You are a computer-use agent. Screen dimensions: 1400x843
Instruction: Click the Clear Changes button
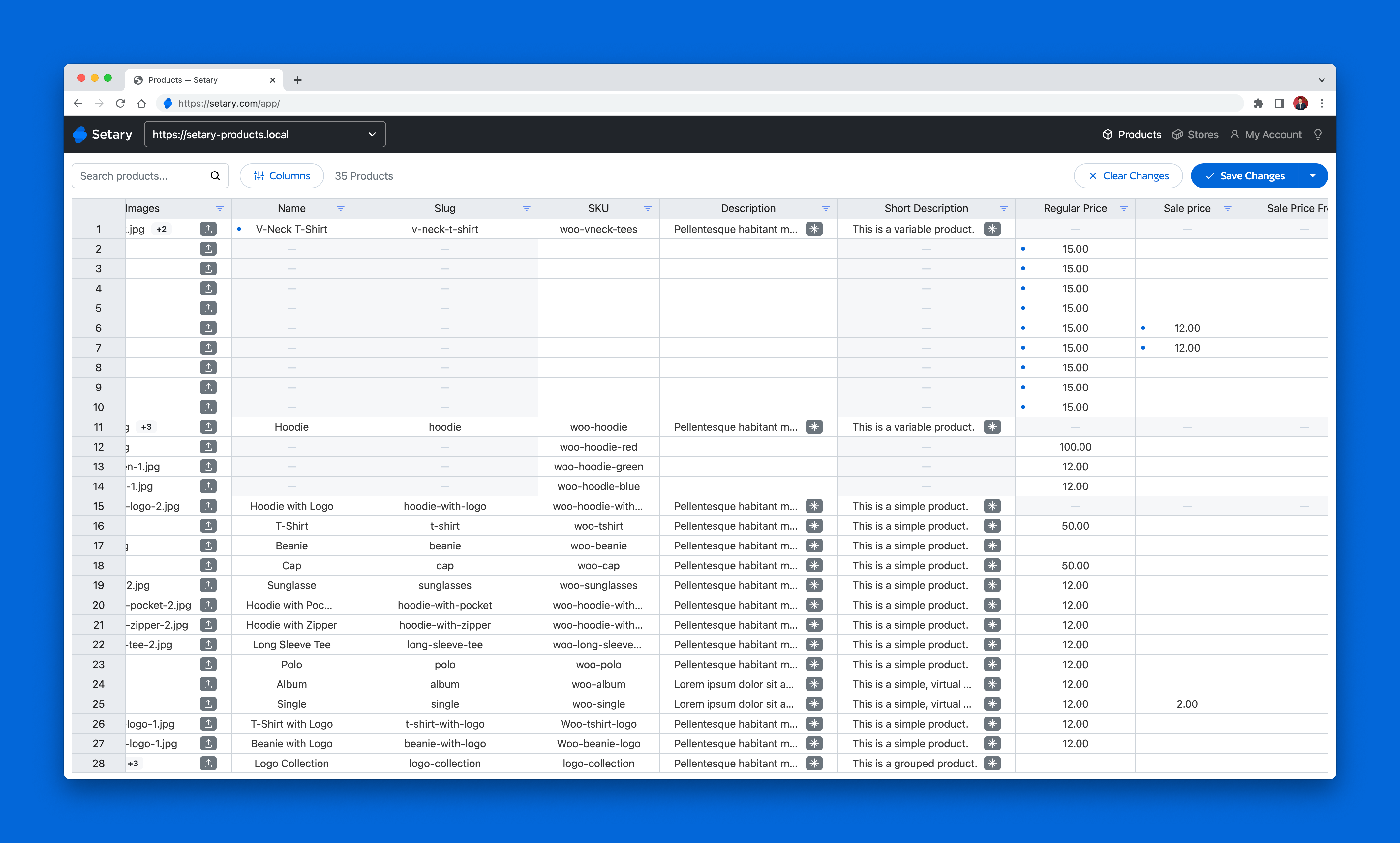coord(1128,176)
